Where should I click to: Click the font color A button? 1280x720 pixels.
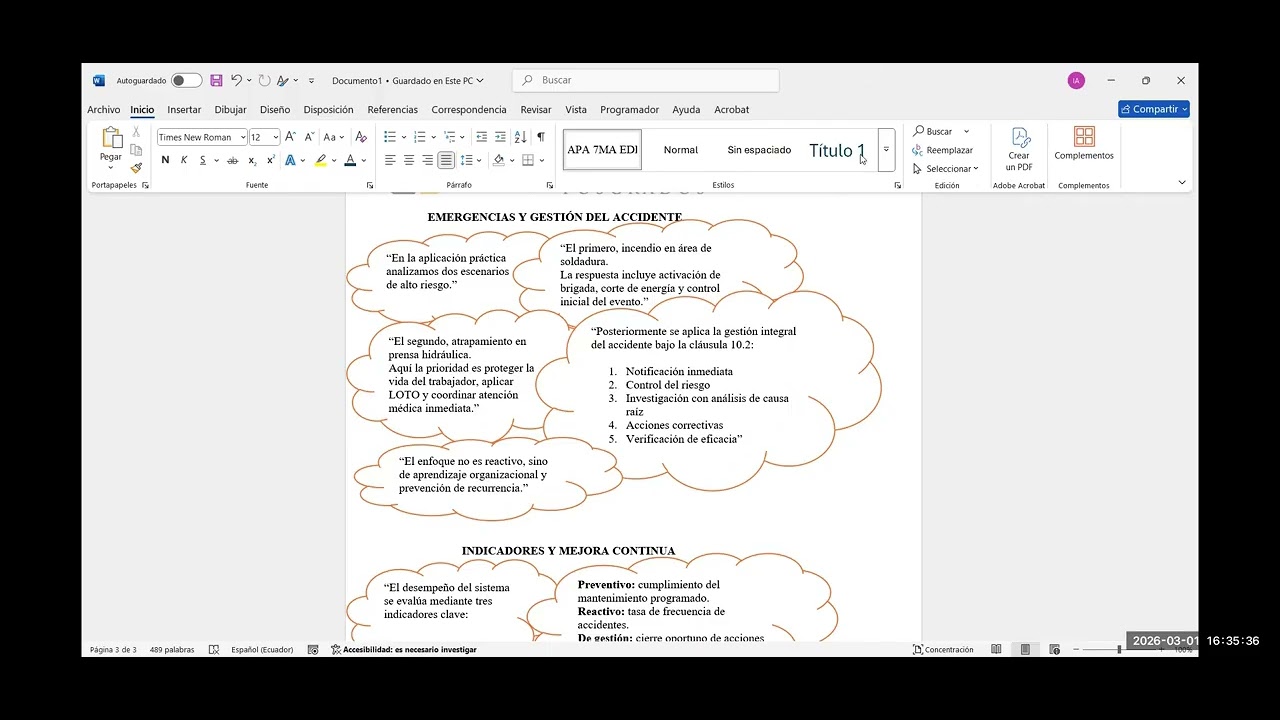[350, 160]
